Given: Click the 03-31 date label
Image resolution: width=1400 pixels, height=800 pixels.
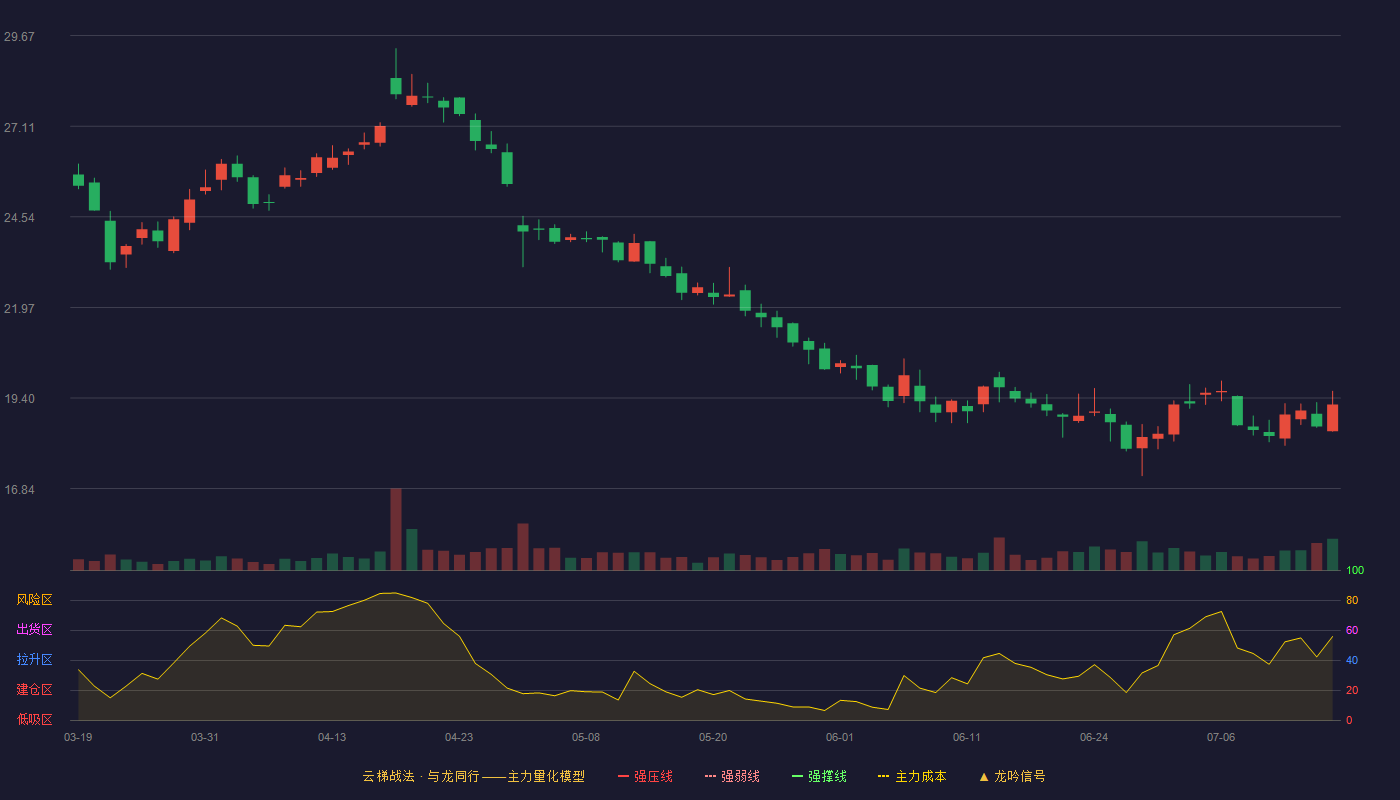Looking at the screenshot, I should pos(205,737).
